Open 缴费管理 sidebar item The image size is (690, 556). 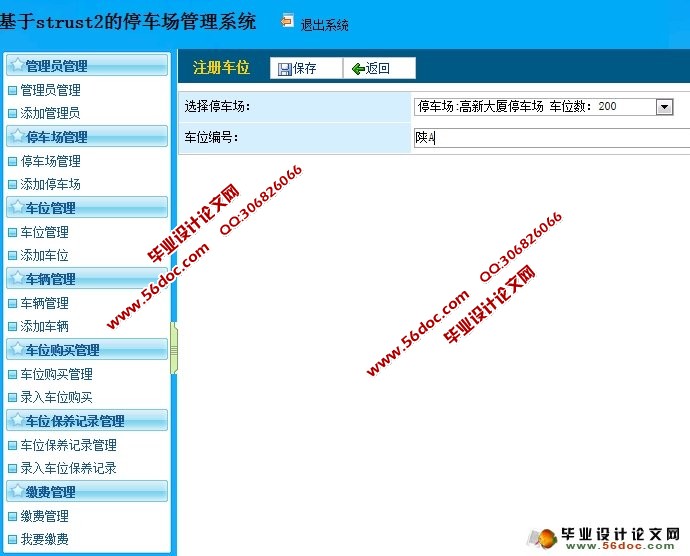pyautogui.click(x=44, y=515)
